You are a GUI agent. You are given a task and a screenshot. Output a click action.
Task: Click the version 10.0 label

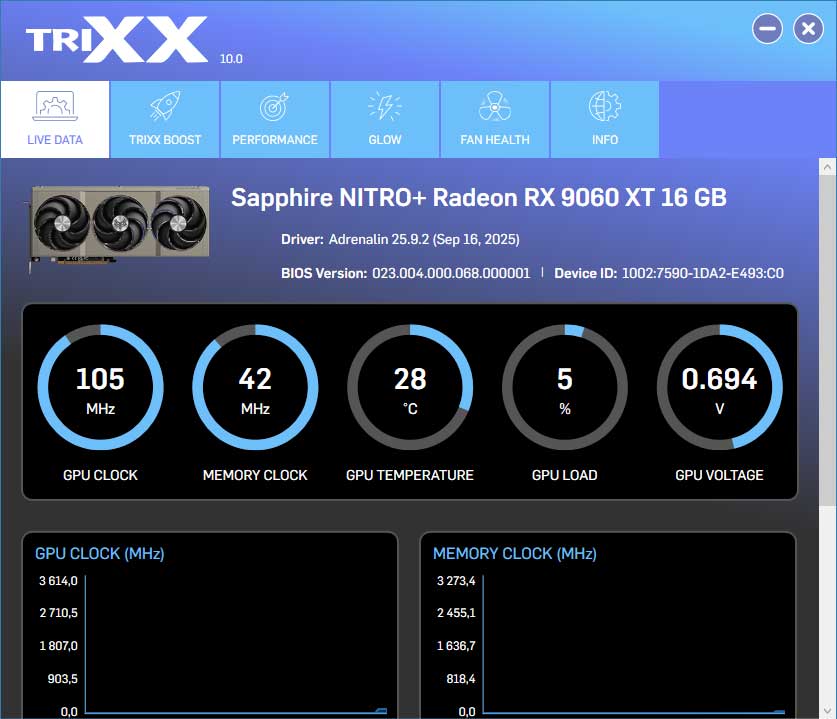click(x=234, y=59)
